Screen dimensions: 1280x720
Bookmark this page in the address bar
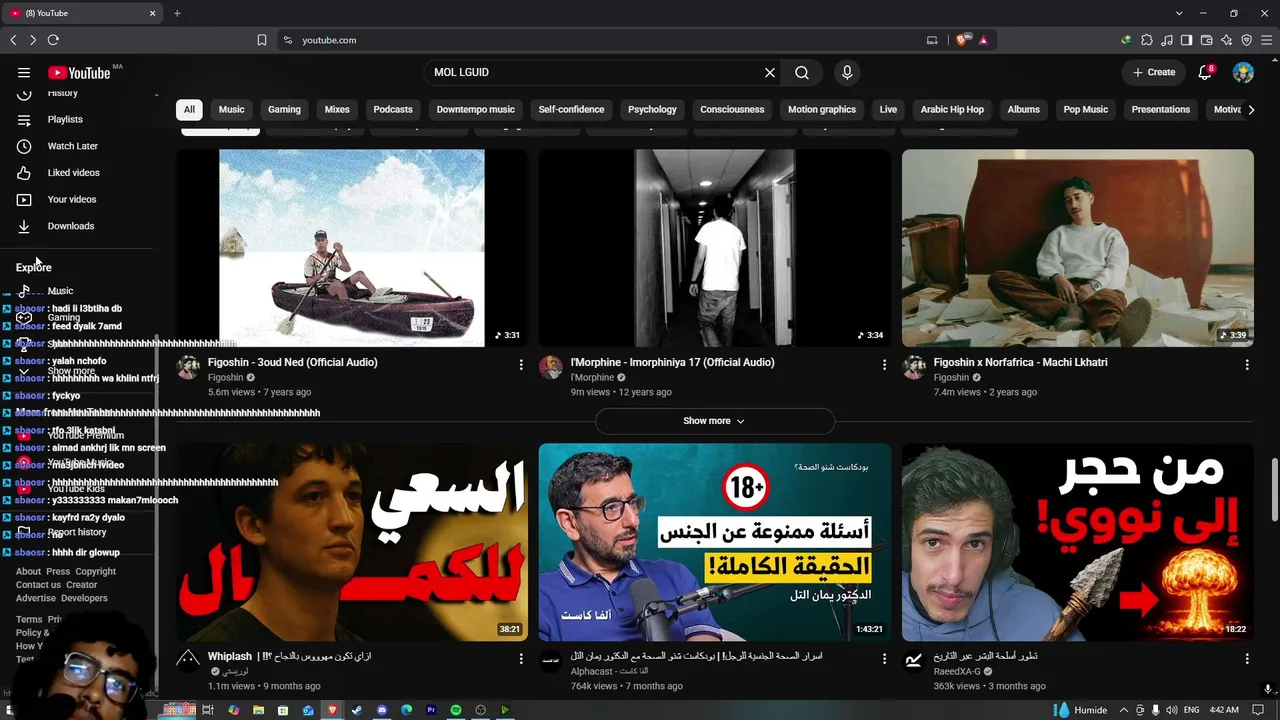click(262, 40)
